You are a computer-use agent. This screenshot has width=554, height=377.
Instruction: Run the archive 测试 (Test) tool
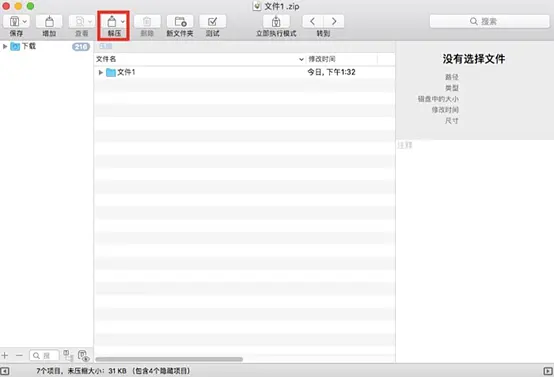[x=212, y=22]
